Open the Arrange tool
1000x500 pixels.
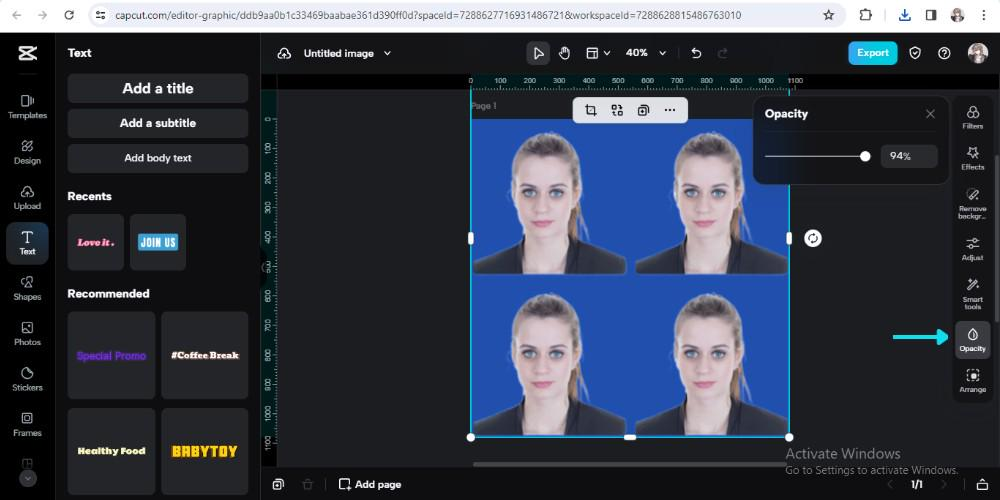click(x=973, y=381)
